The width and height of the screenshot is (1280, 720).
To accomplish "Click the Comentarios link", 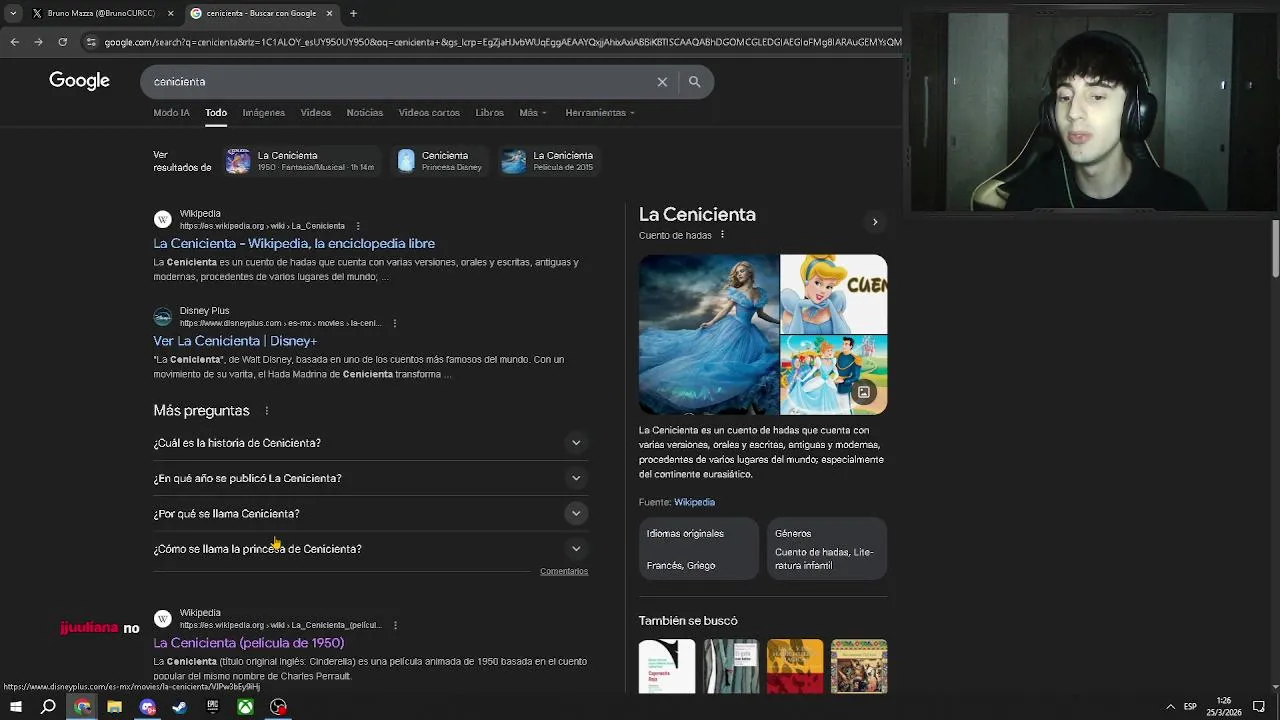I will click(564, 571).
